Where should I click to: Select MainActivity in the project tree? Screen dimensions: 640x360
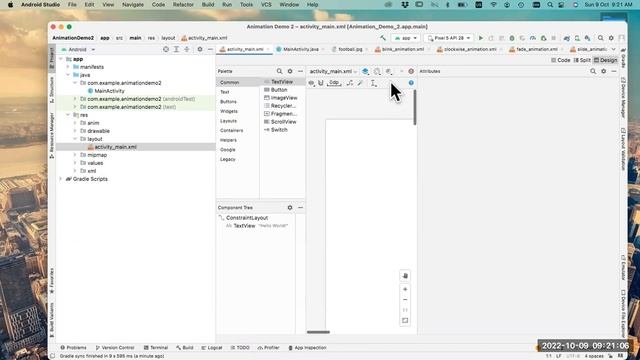(x=106, y=91)
